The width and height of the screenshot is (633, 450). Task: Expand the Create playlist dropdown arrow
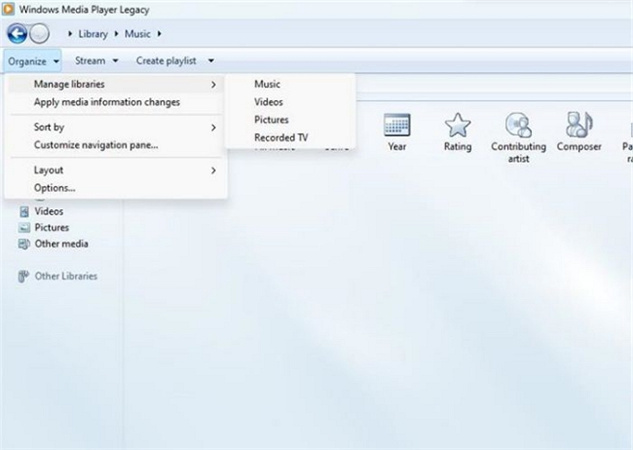tap(211, 61)
